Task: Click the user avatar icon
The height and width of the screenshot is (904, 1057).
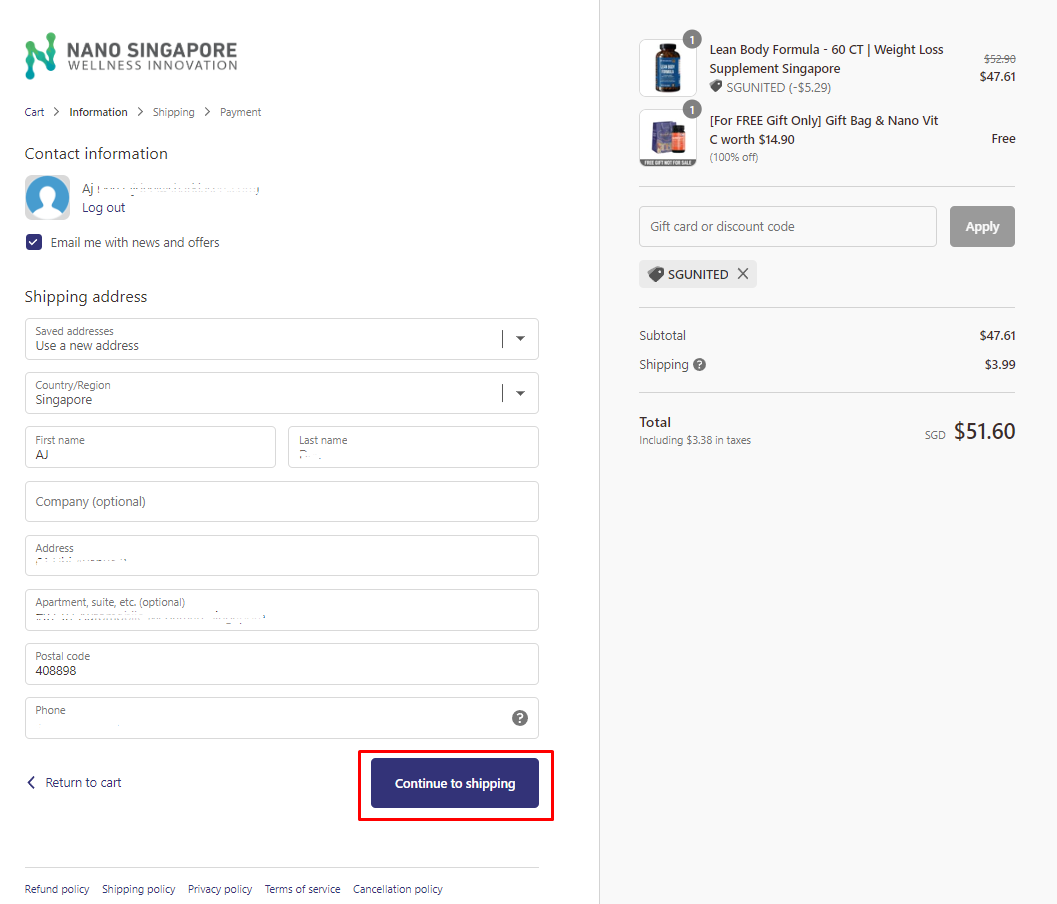Action: pyautogui.click(x=47, y=198)
